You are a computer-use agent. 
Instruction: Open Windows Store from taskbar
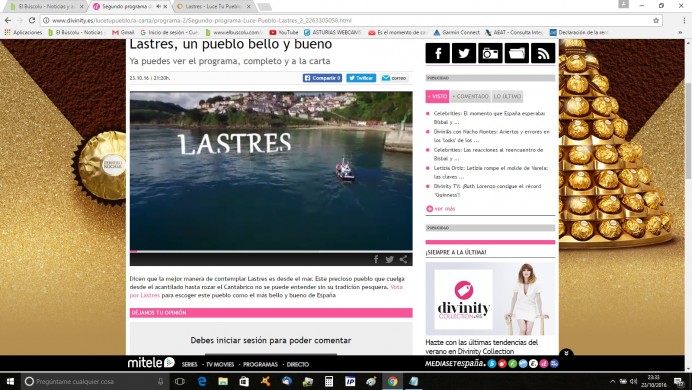pyautogui.click(x=244, y=381)
